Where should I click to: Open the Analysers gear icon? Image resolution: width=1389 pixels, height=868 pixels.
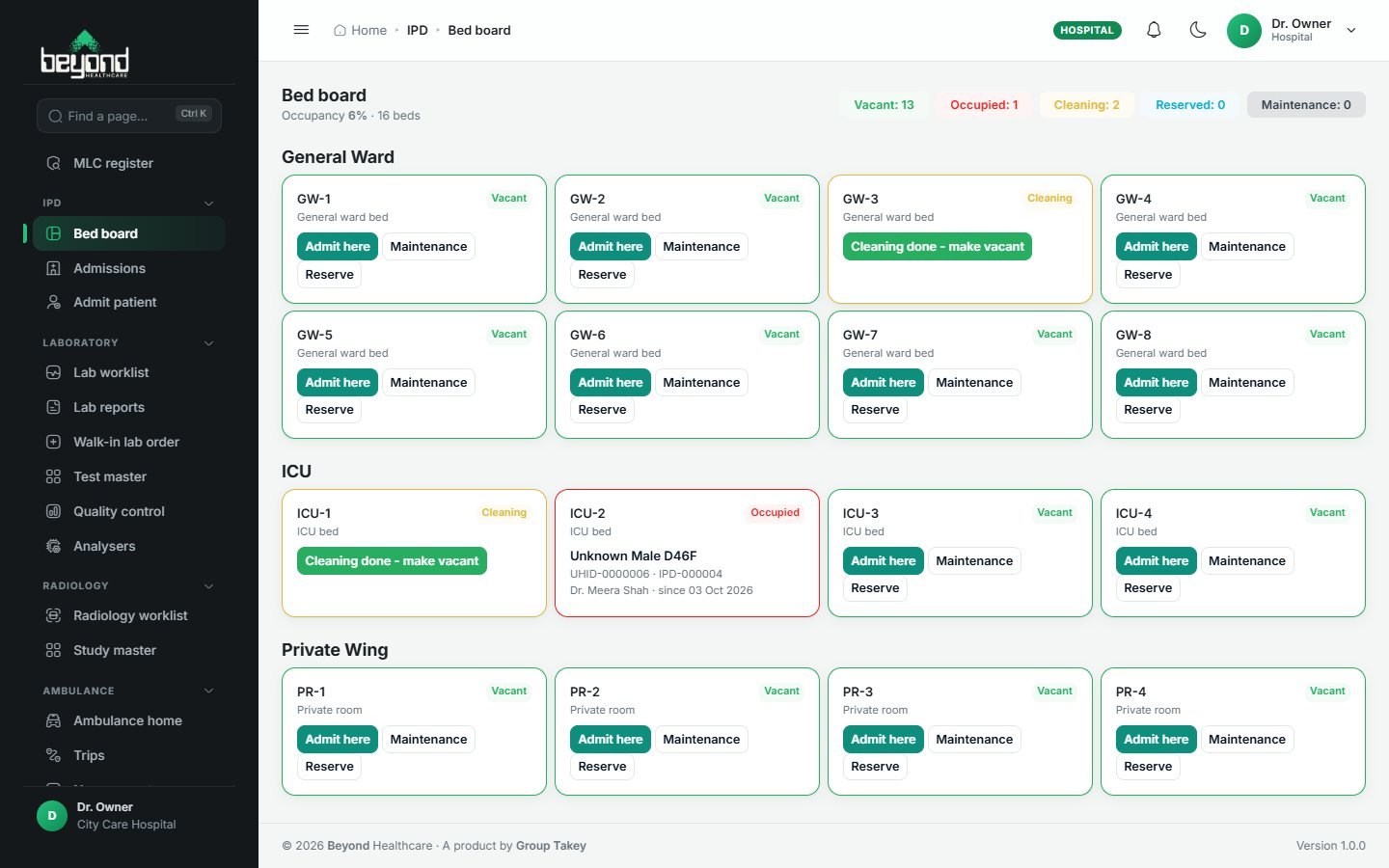54,546
